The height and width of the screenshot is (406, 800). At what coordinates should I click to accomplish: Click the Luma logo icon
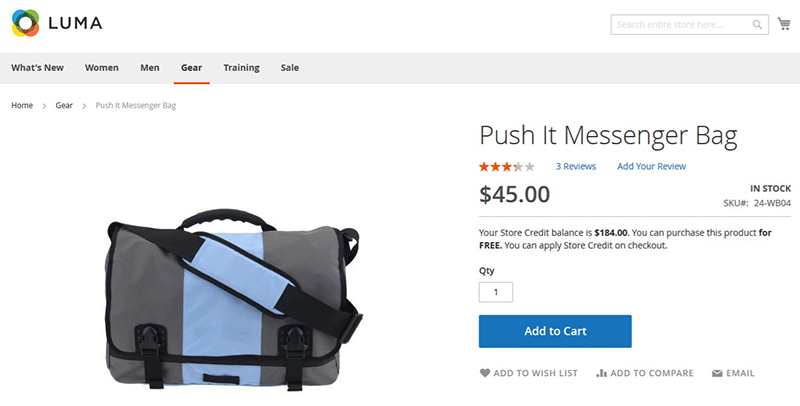click(x=26, y=23)
